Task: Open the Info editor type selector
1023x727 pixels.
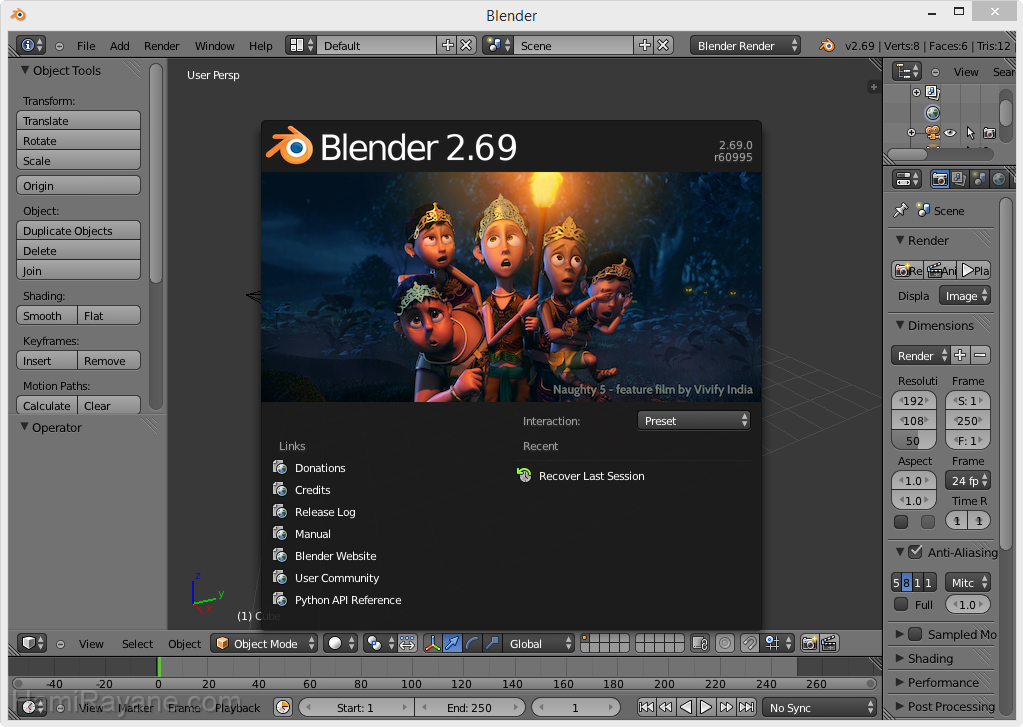Action: [x=31, y=45]
